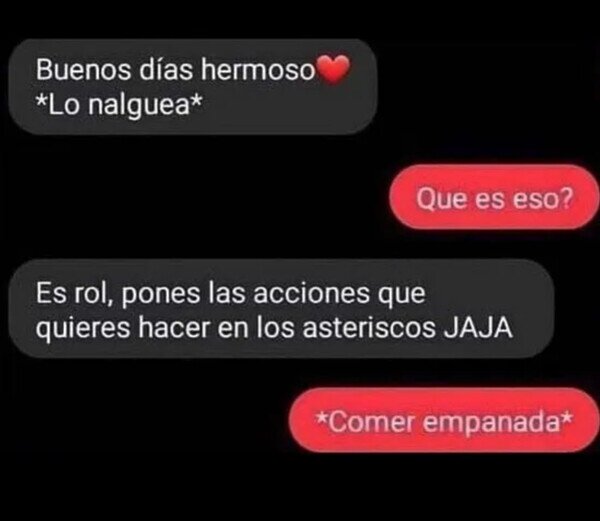Click the word 'acciones' in the explanation message
The image size is (600, 521).
(x=311, y=293)
